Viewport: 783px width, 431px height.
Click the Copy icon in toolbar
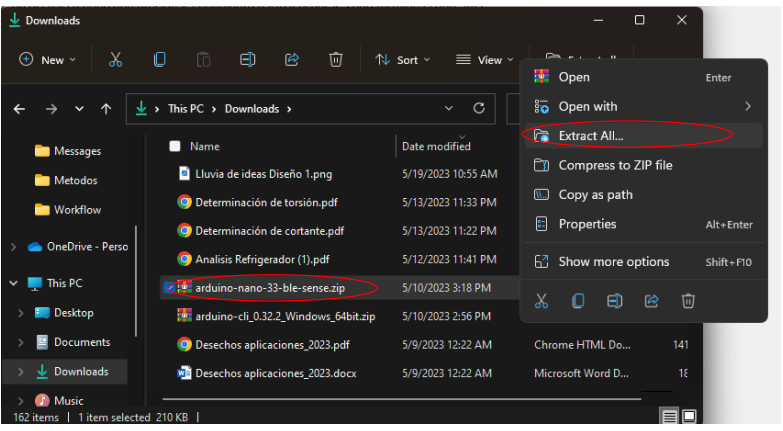tap(160, 60)
